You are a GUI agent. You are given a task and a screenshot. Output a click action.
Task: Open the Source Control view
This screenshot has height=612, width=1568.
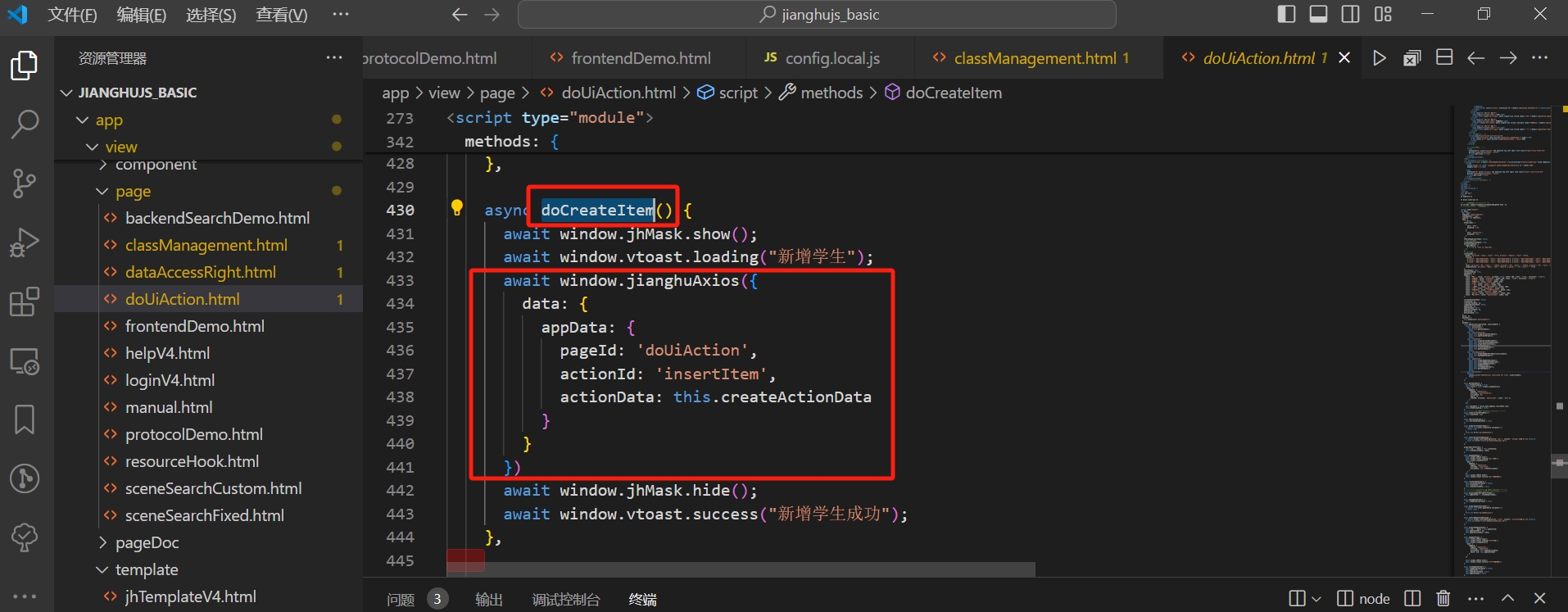(x=25, y=184)
